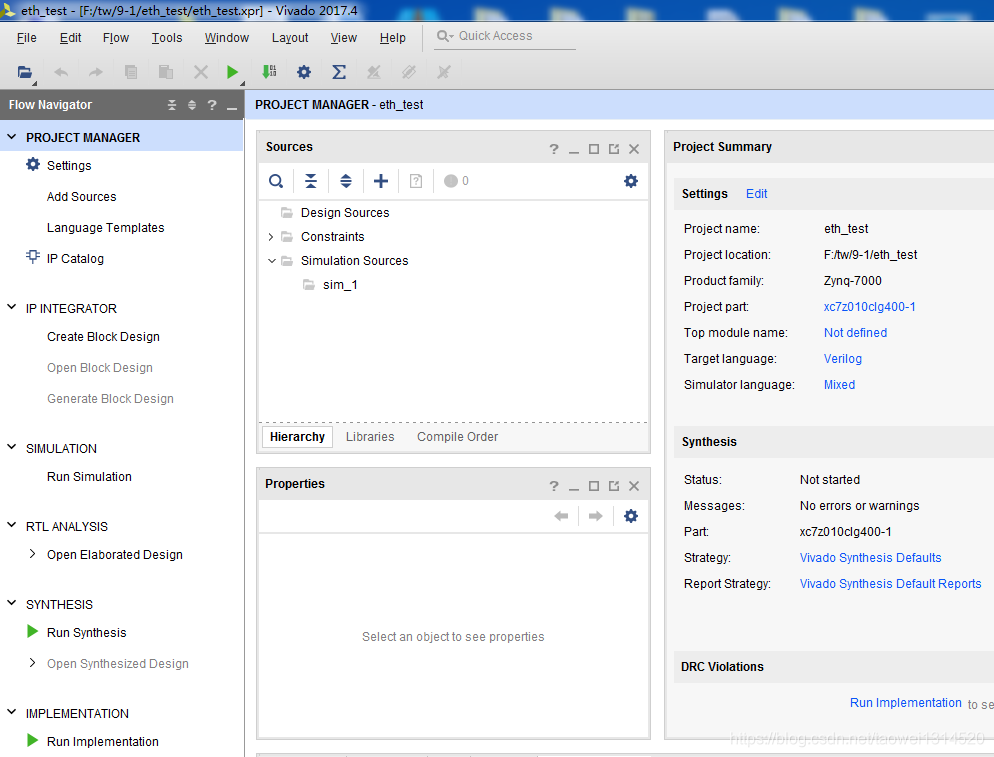Click the Delete X icon in toolbar
The image size is (994, 757).
tap(200, 72)
